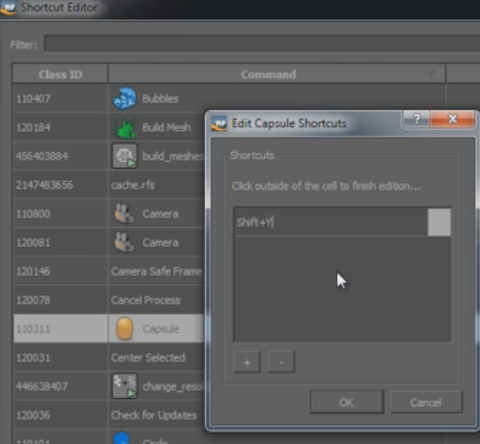Add a new shortcut with the plus button
The width and height of the screenshot is (480, 444).
click(247, 362)
